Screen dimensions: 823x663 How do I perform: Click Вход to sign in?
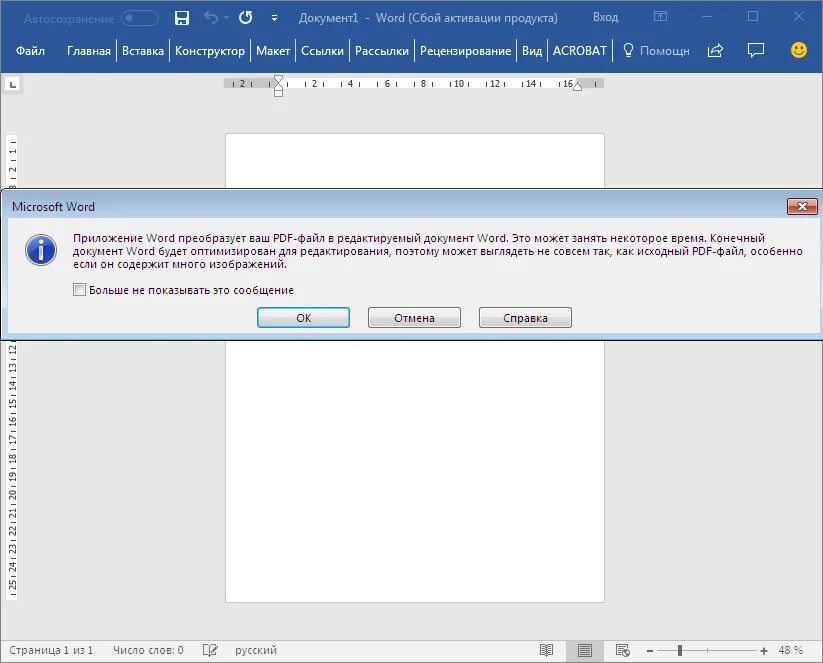click(x=605, y=17)
